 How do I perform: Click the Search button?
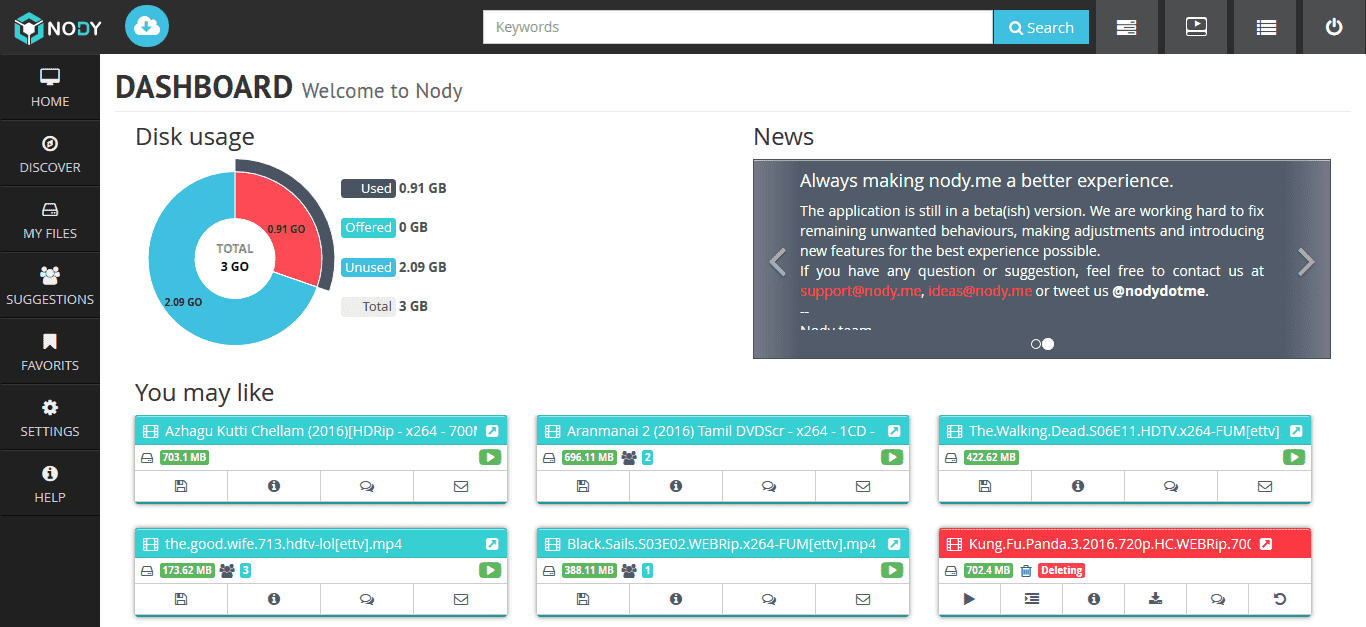1041,27
